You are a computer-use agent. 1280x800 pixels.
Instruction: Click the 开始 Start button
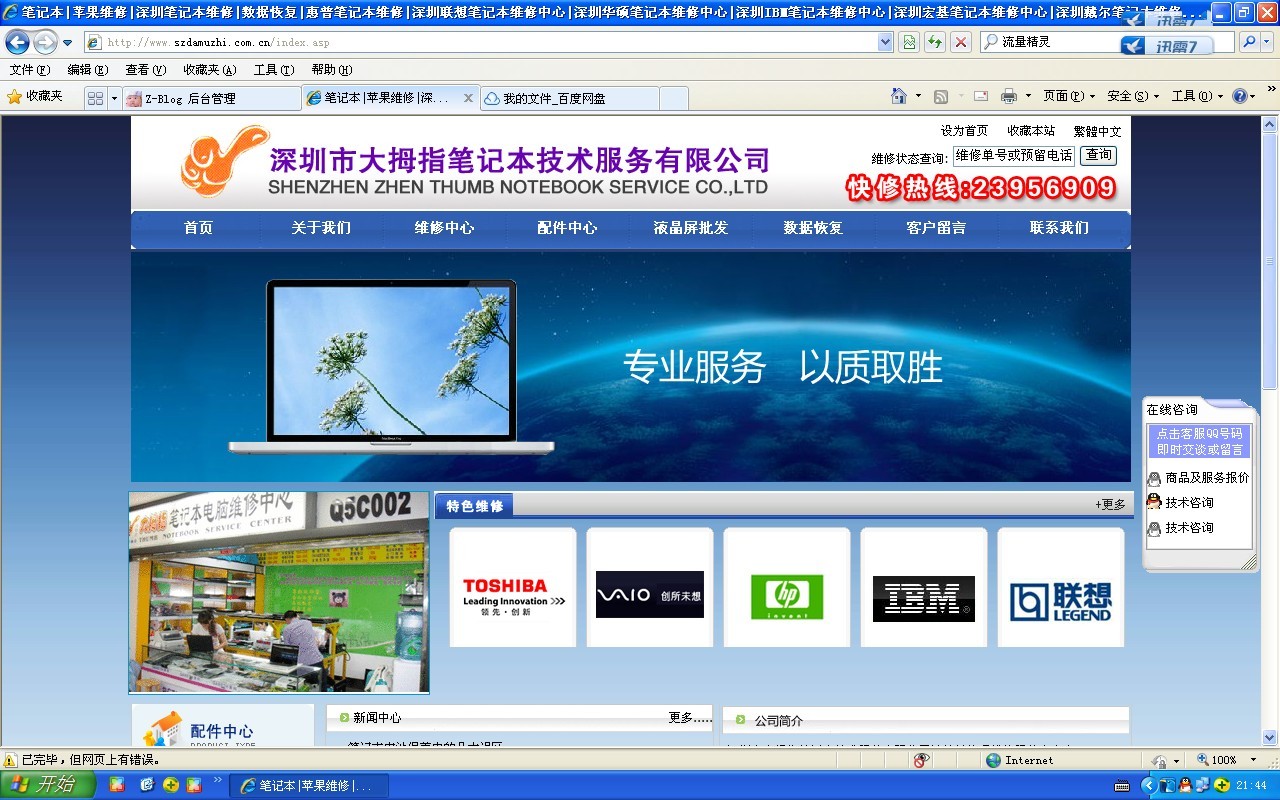point(47,785)
